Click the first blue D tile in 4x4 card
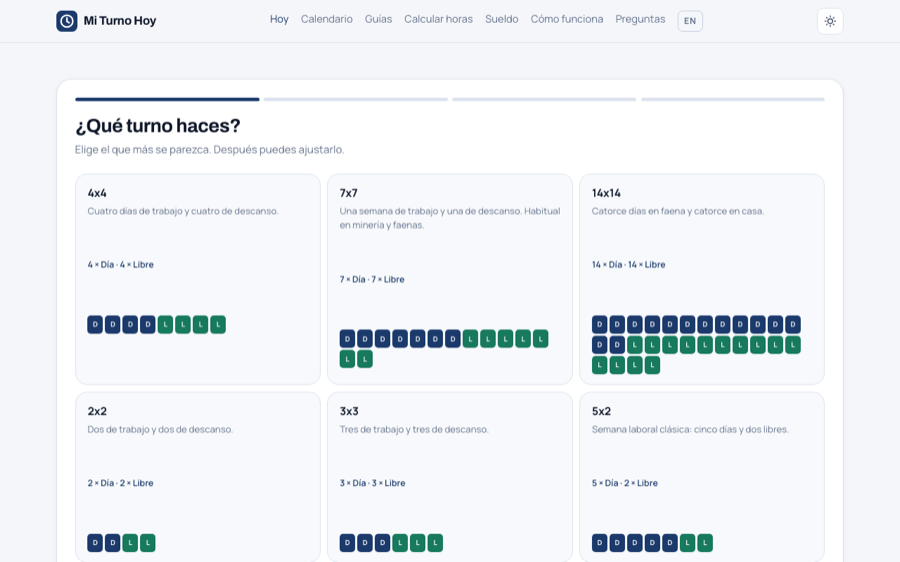900x562 pixels. (95, 324)
